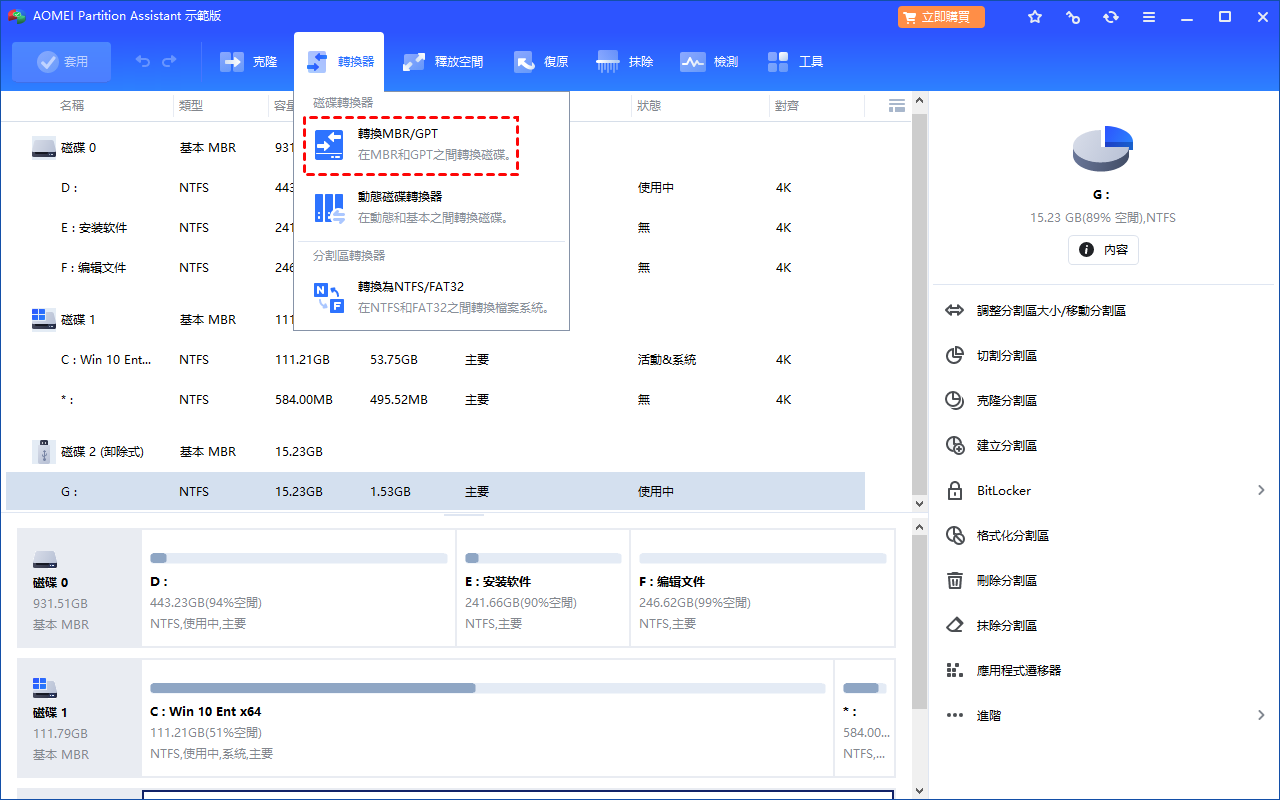Image resolution: width=1280 pixels, height=800 pixels.
Task: Choose 克隆分割區 in the side panel
Action: (1006, 401)
